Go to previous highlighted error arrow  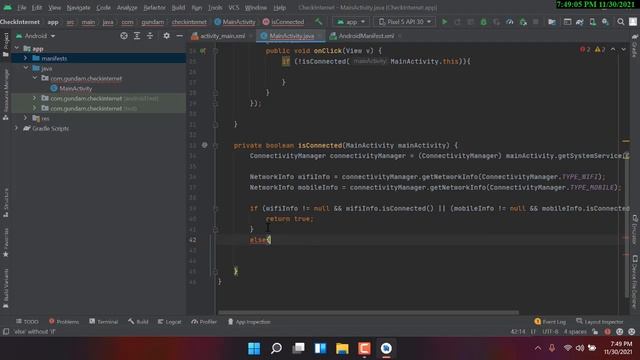[x=613, y=49]
